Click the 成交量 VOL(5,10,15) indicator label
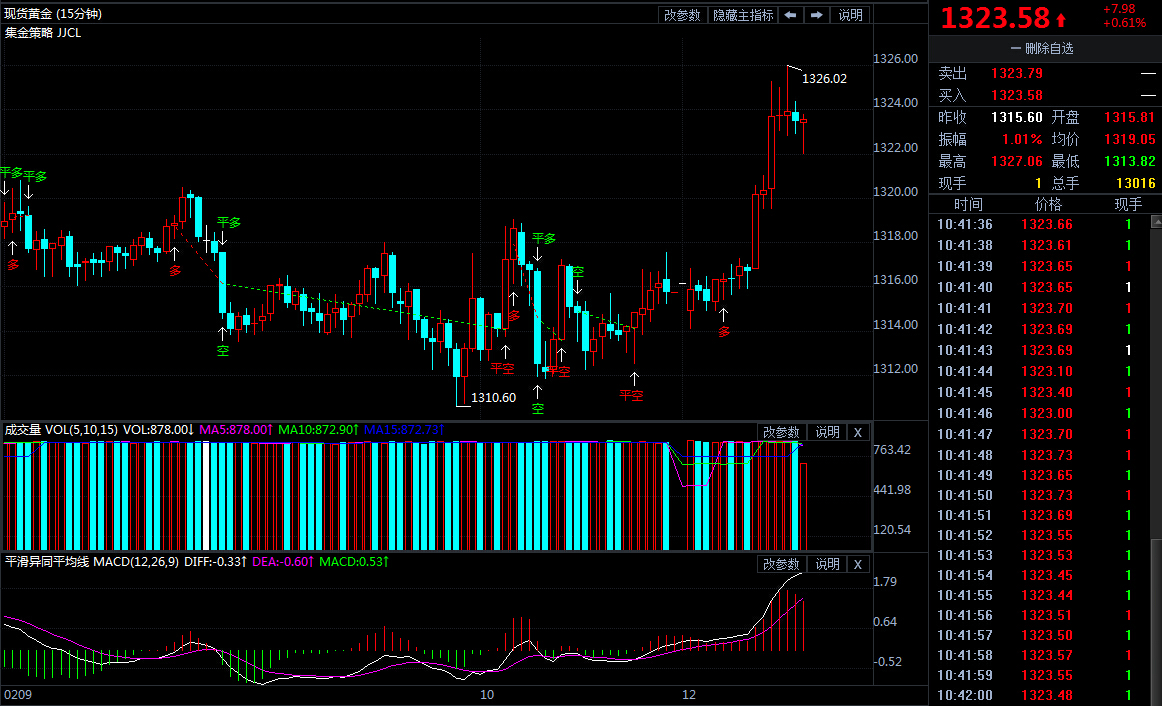Image resolution: width=1162 pixels, height=706 pixels. pos(62,430)
